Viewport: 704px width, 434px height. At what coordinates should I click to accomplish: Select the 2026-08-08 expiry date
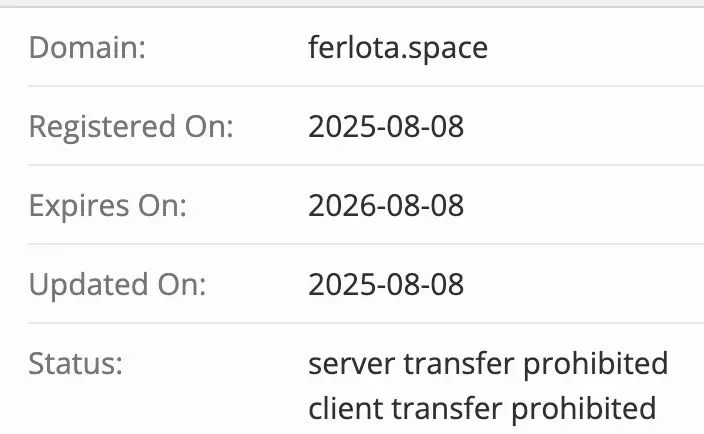click(x=386, y=206)
